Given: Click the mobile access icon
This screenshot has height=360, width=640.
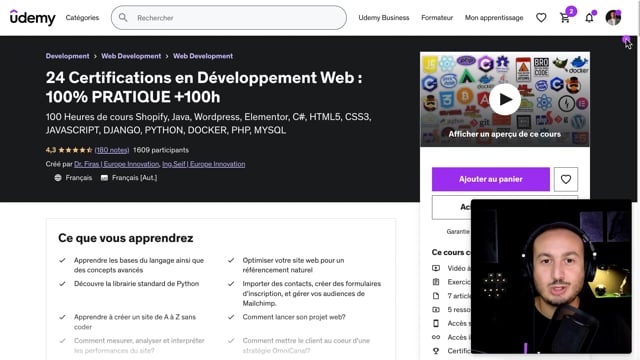Looking at the screenshot, I should (436, 323).
